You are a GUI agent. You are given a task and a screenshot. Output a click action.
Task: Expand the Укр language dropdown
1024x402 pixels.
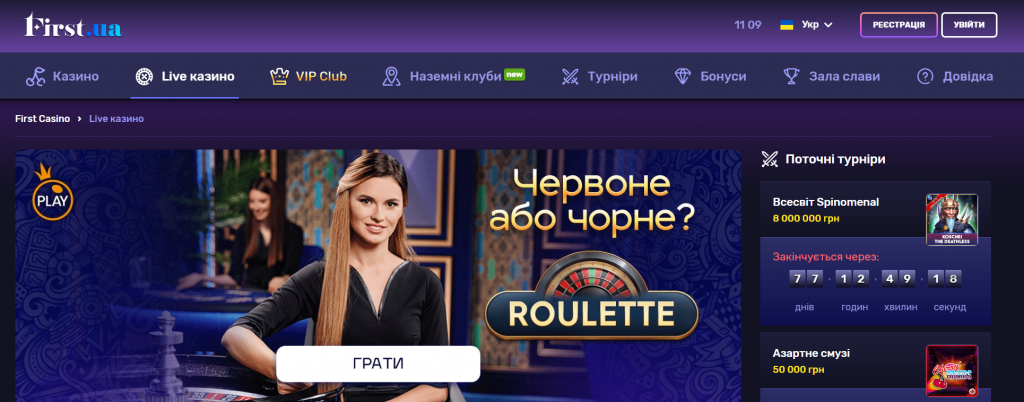(816, 25)
